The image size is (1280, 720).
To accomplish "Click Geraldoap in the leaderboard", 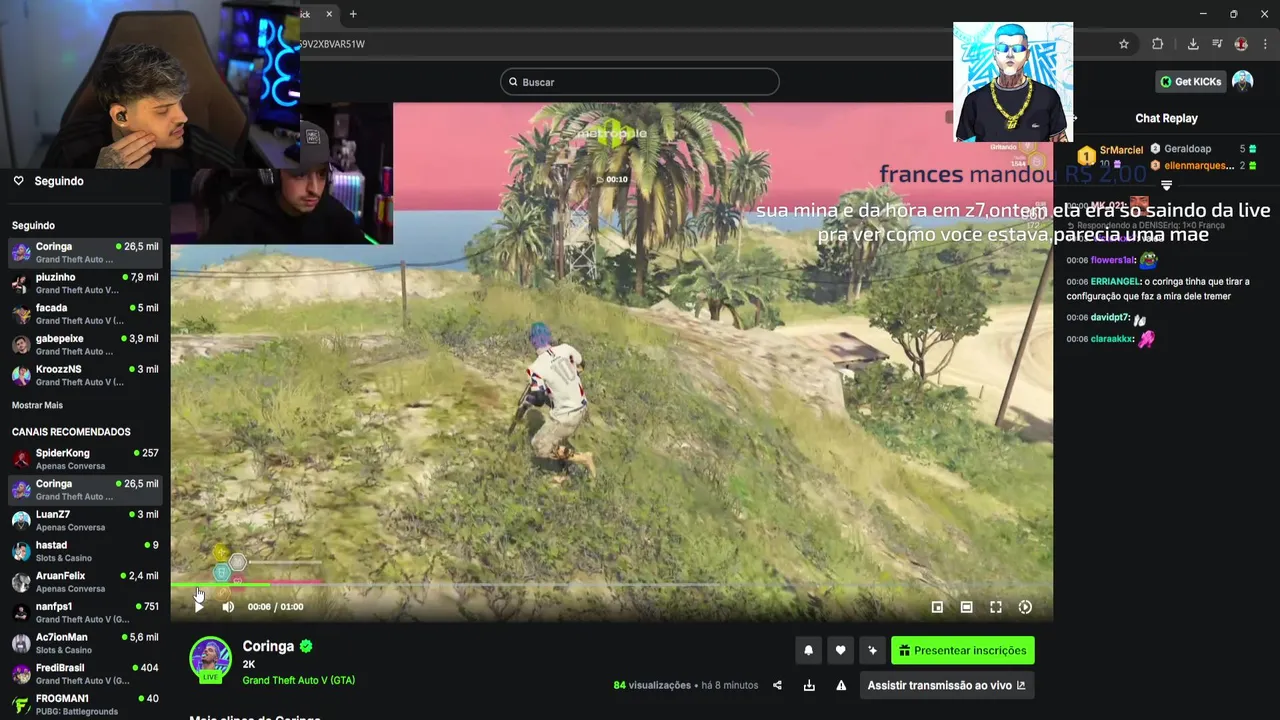I will [x=1187, y=149].
